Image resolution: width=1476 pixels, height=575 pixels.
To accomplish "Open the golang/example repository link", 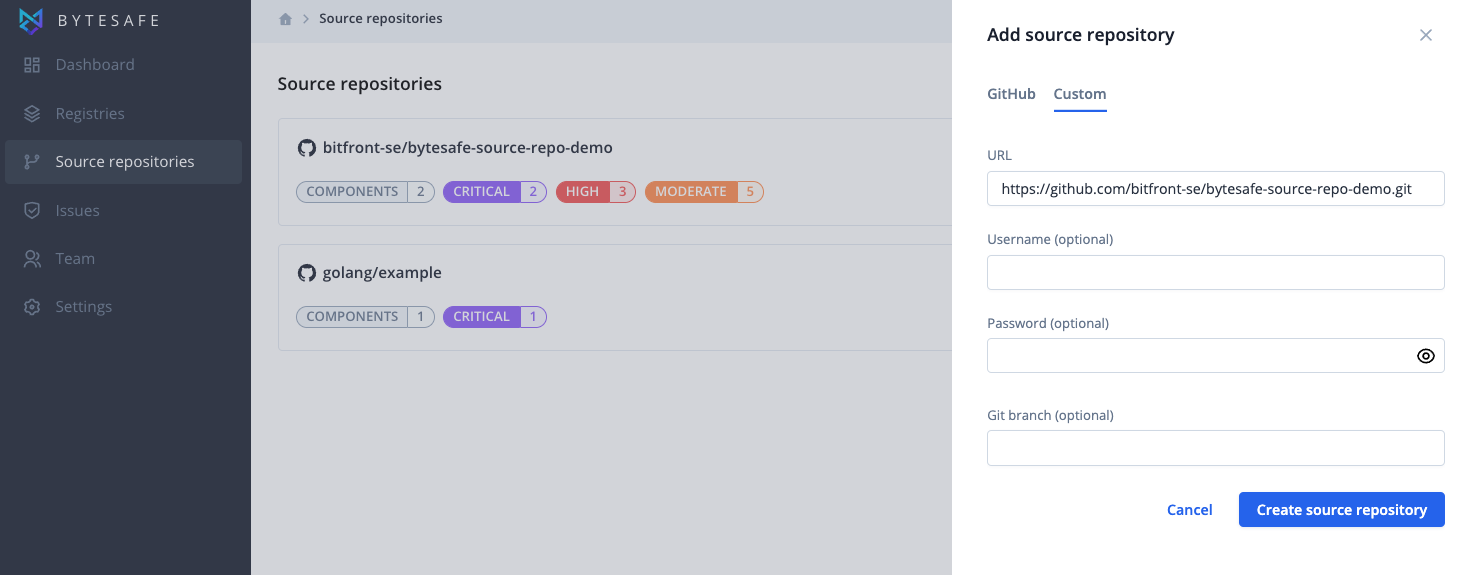I will click(x=382, y=273).
